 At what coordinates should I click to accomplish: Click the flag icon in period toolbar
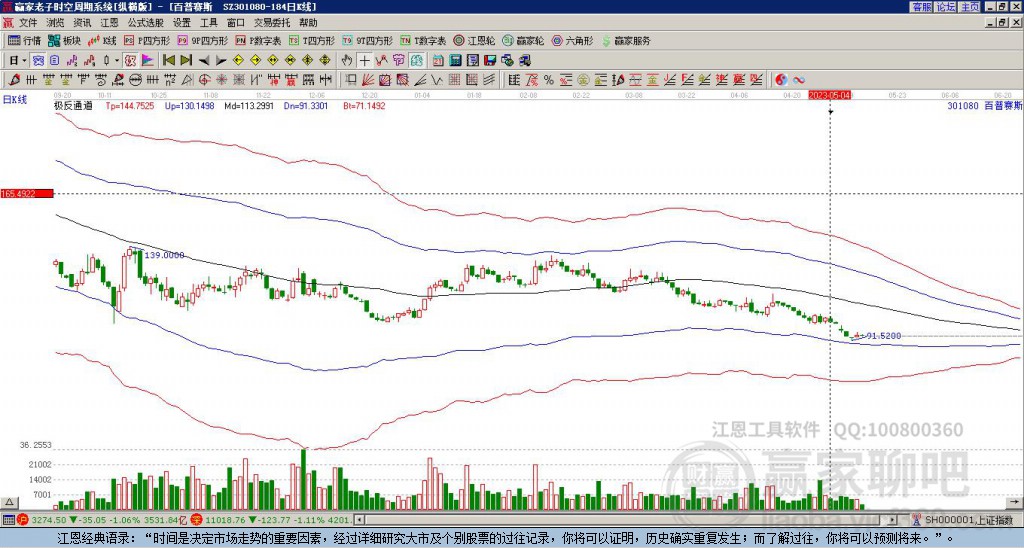click(148, 60)
